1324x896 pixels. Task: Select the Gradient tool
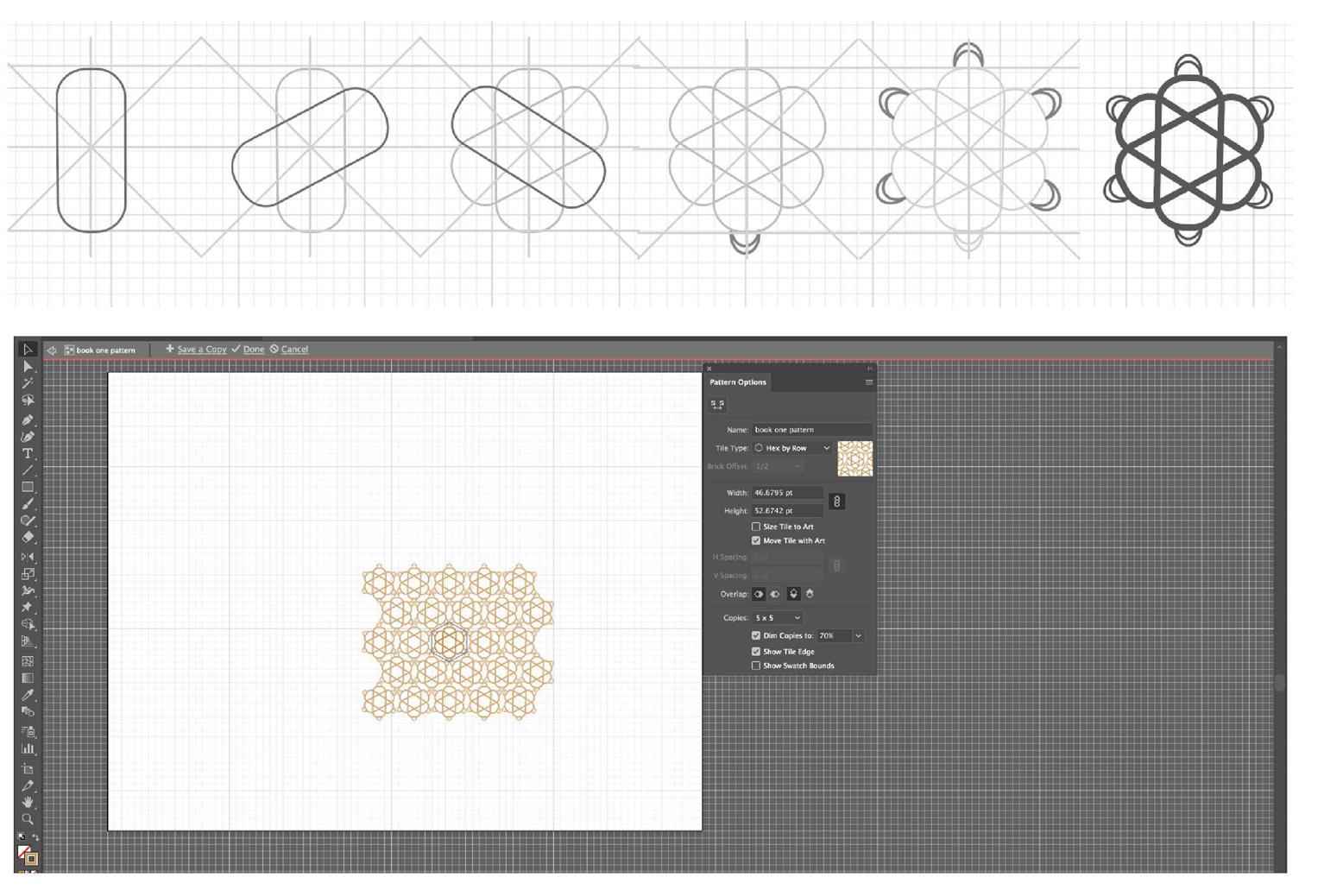tap(28, 678)
